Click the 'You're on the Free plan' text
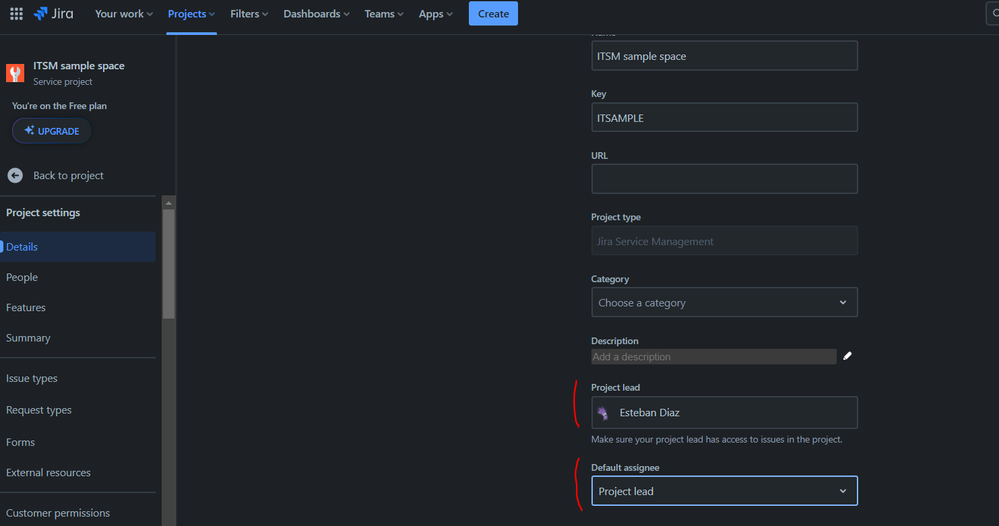 click(59, 106)
